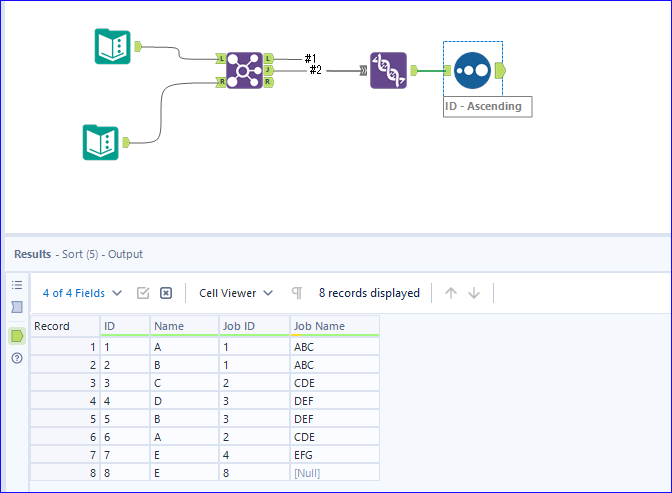Click the Sort tool's output anchor

point(500,70)
